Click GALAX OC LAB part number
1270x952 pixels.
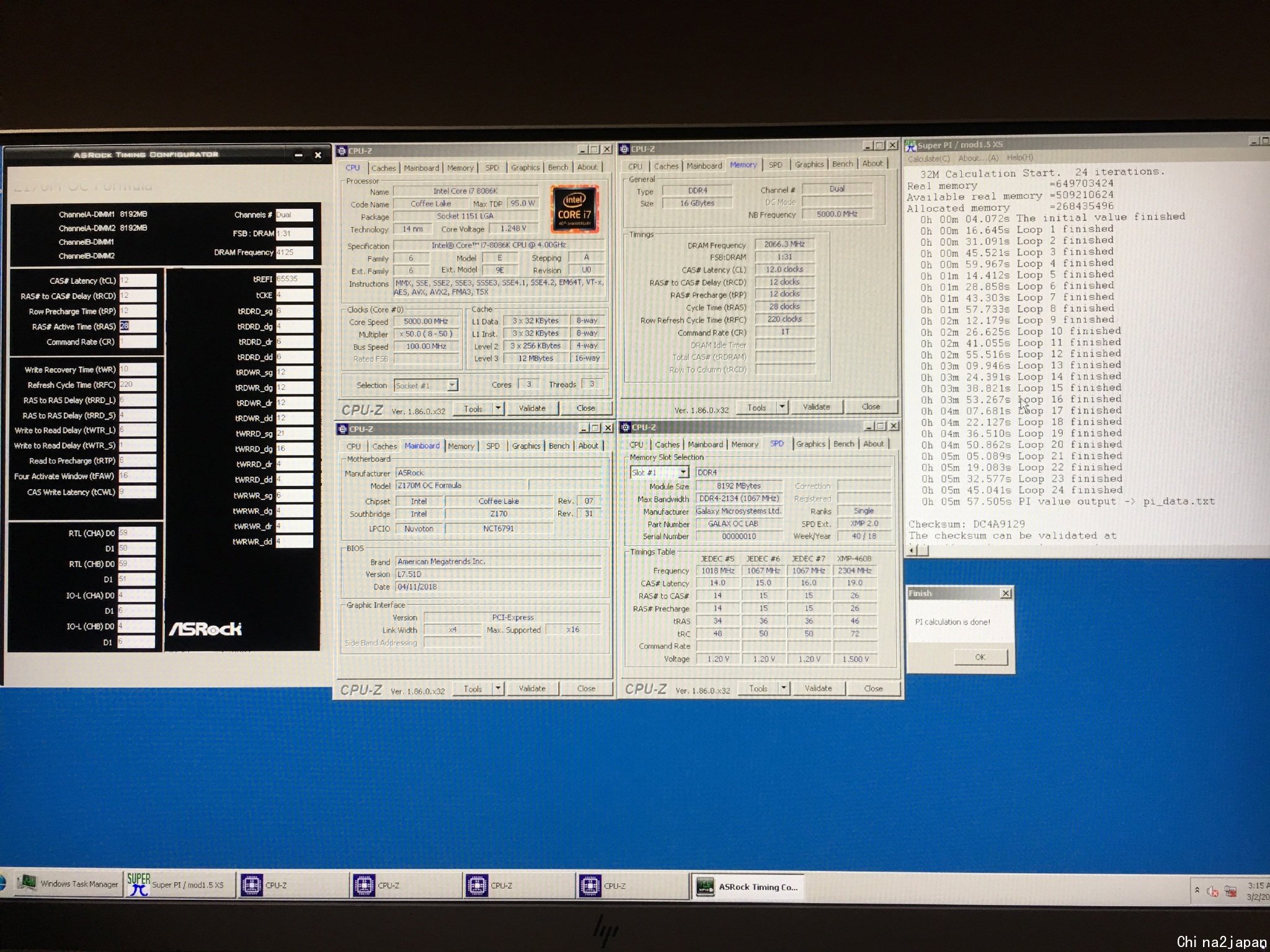[738, 524]
